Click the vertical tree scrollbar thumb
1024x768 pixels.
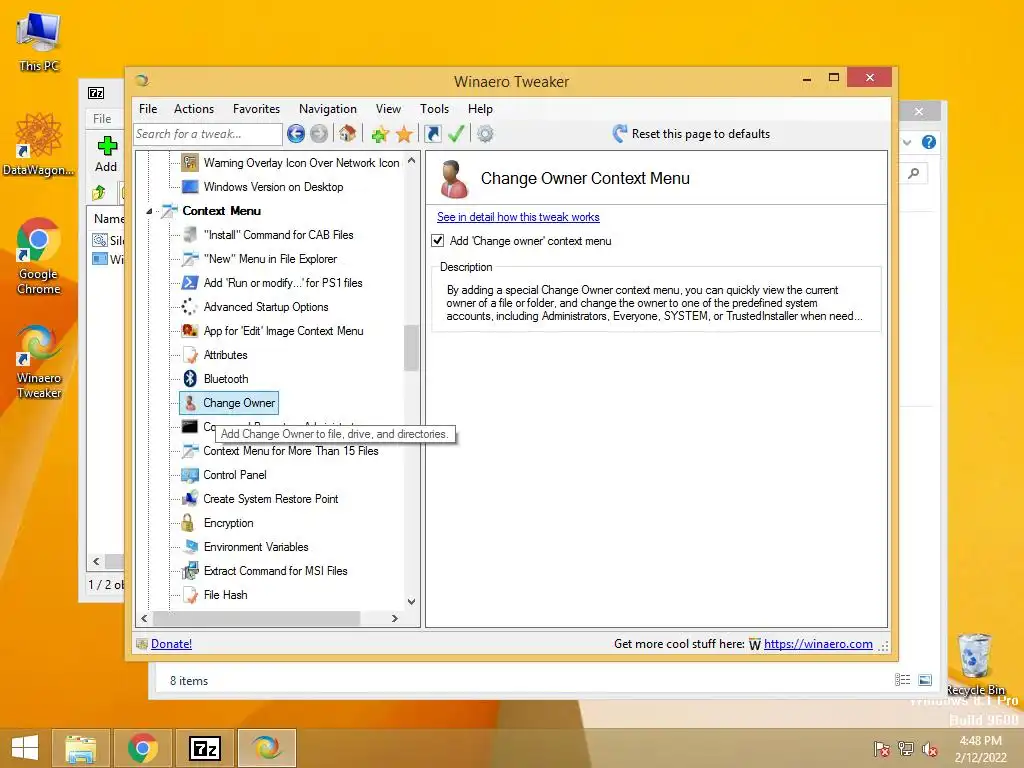[x=411, y=347]
